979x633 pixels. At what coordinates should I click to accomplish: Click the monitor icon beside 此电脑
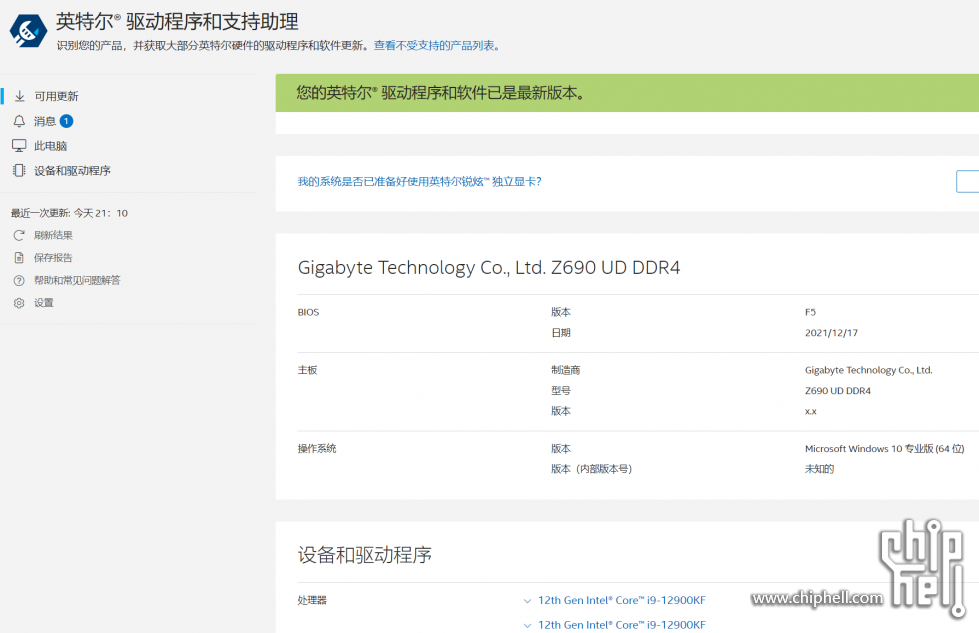19,145
